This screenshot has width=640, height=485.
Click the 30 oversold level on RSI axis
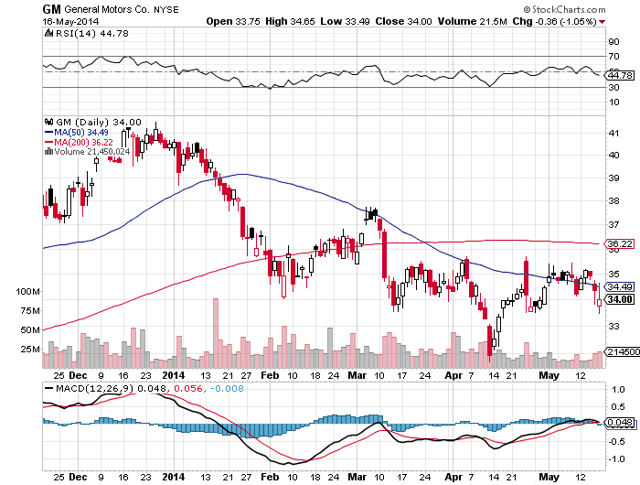click(x=614, y=87)
